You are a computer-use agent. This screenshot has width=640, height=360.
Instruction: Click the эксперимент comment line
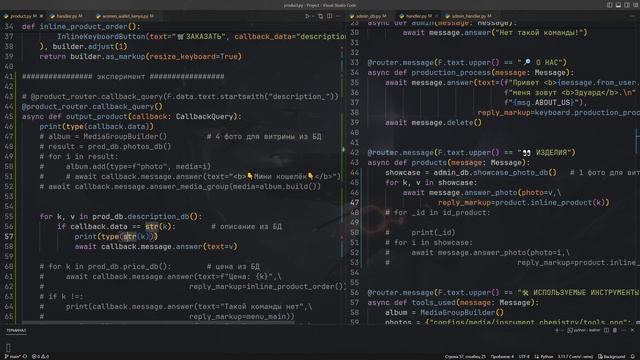tap(123, 76)
